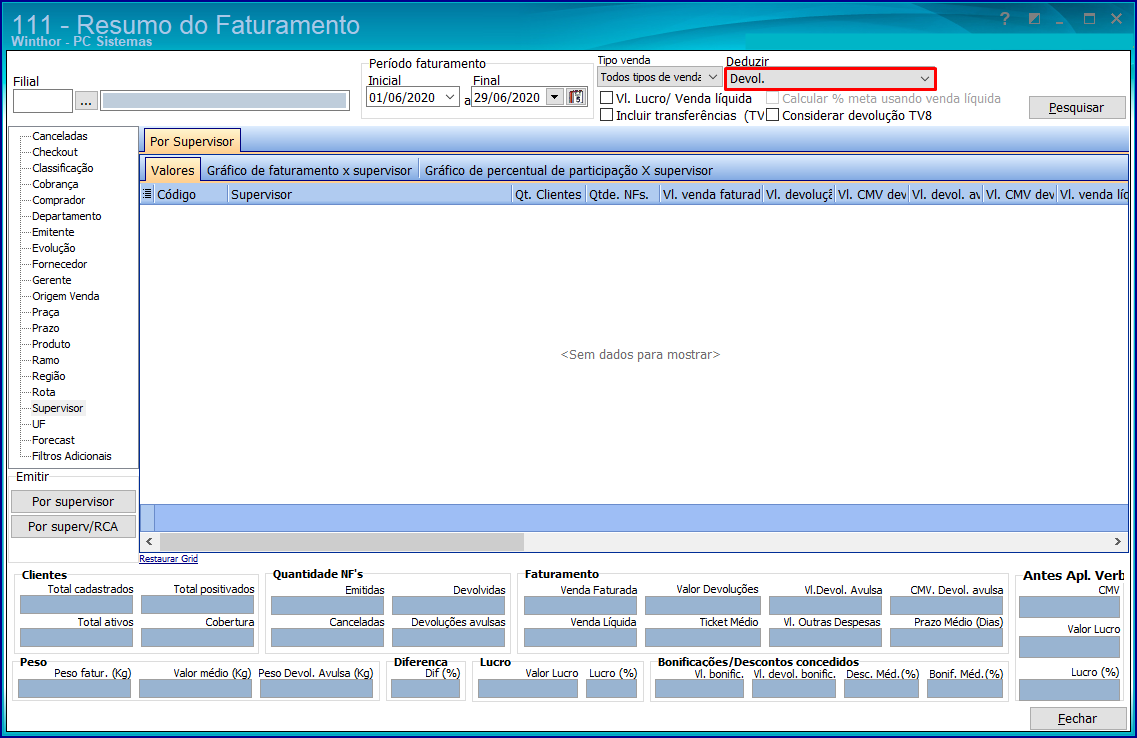Open Gráfico de faturamento x supervisor tab

(310, 170)
